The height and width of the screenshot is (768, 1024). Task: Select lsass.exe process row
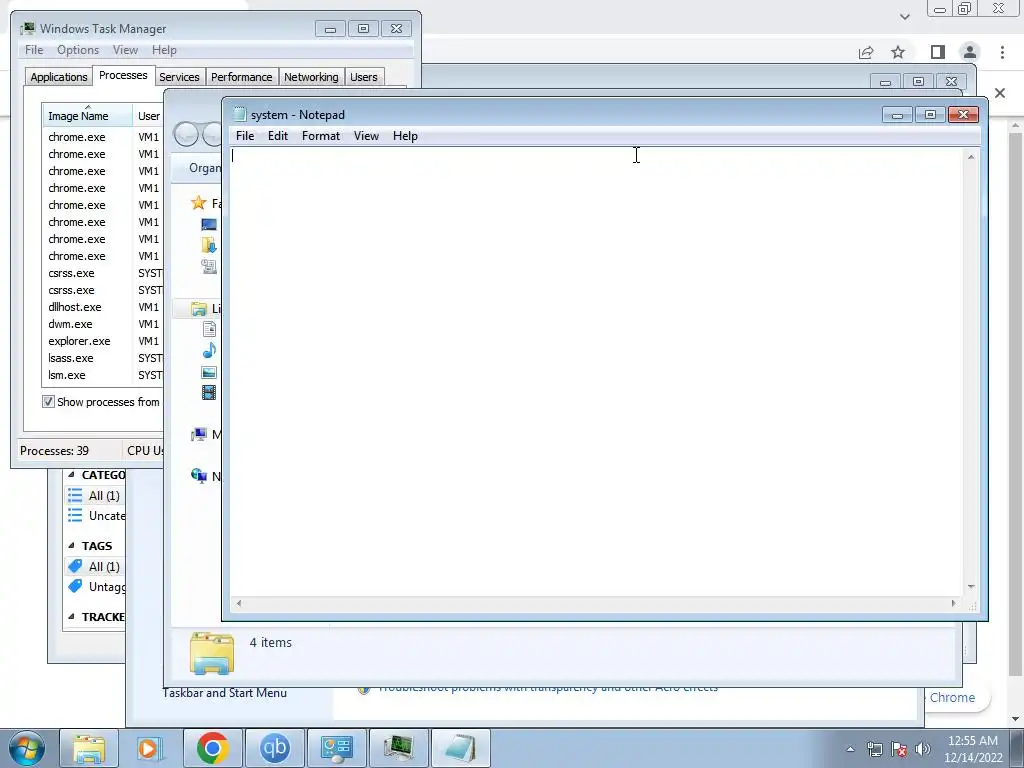(103, 358)
